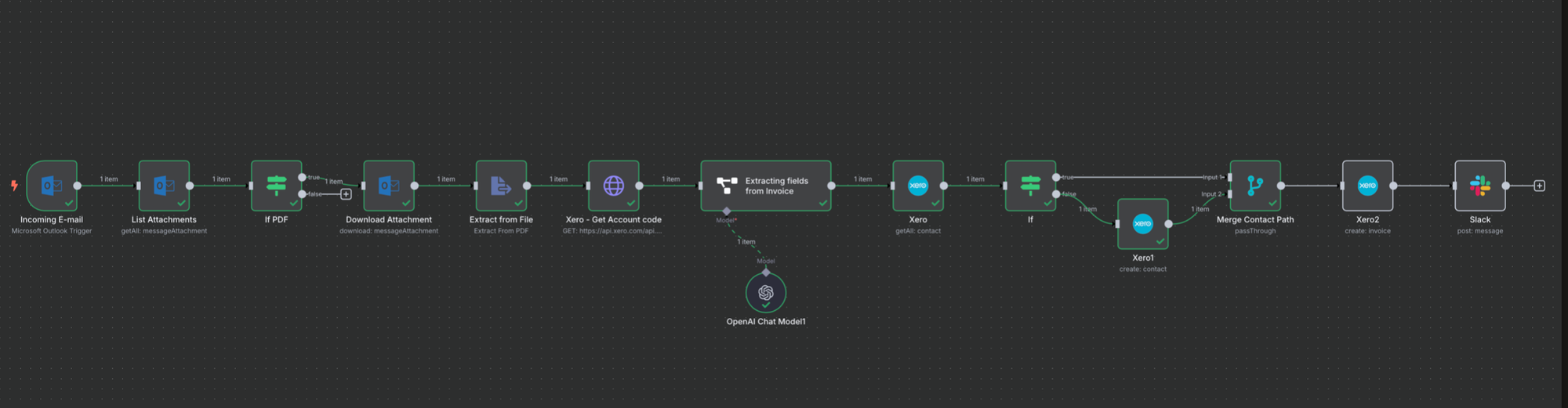Add node after If PDF false output

[x=346, y=194]
